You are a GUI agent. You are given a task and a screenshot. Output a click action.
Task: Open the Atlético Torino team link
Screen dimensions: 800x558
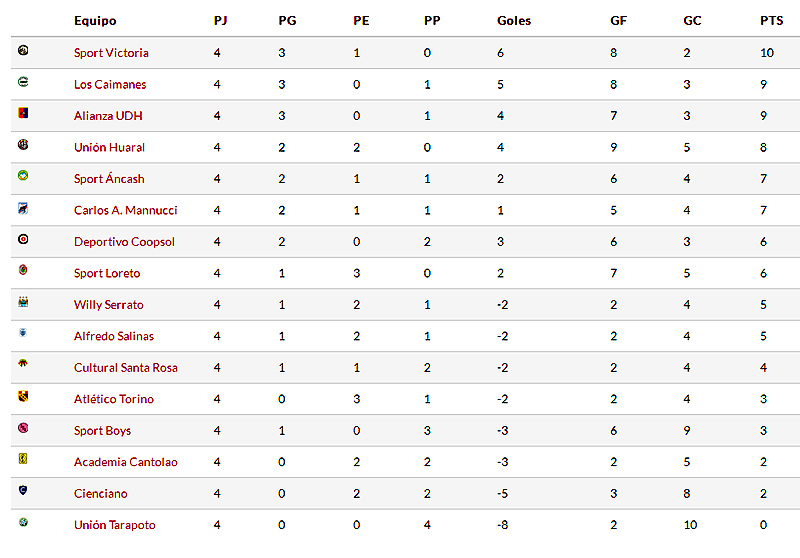(x=114, y=399)
